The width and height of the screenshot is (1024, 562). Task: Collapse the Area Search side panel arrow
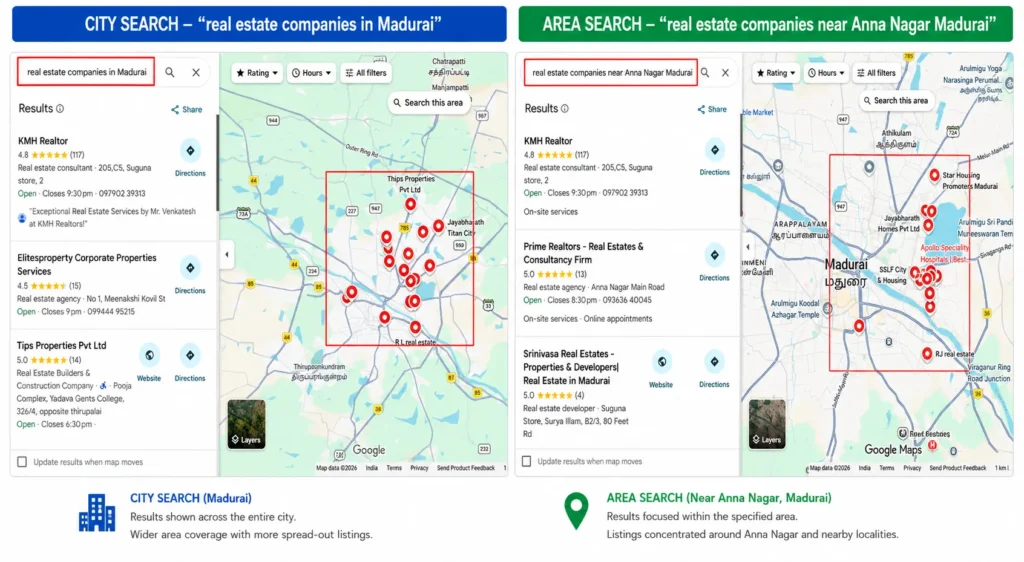(x=748, y=247)
